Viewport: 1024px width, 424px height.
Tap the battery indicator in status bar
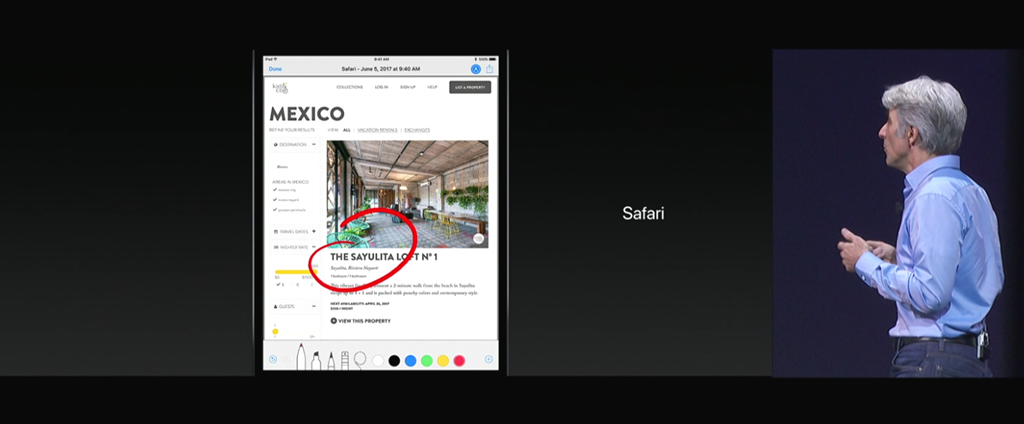click(x=492, y=59)
